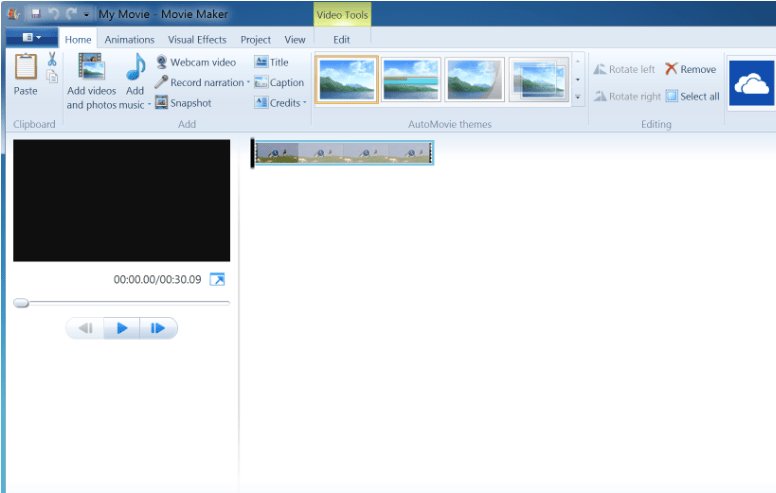Rotate the clip right
This screenshot has width=776, height=493.
627,96
